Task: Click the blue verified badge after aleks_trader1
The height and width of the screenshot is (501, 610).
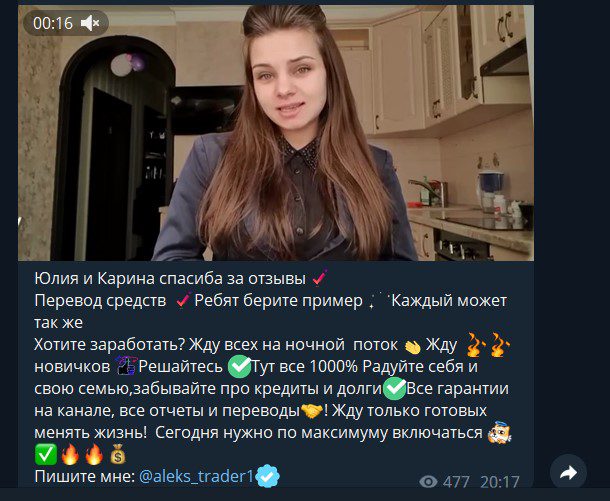Action: point(267,476)
